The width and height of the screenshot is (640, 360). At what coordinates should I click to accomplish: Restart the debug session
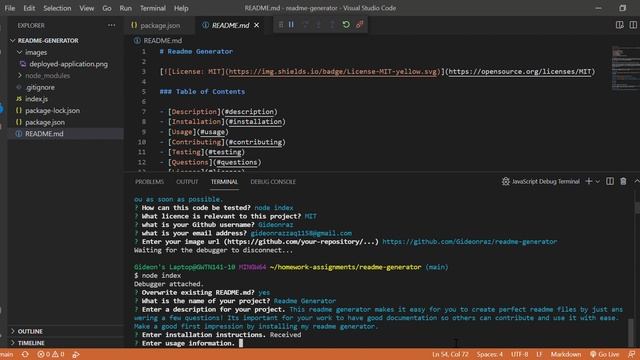(x=346, y=25)
